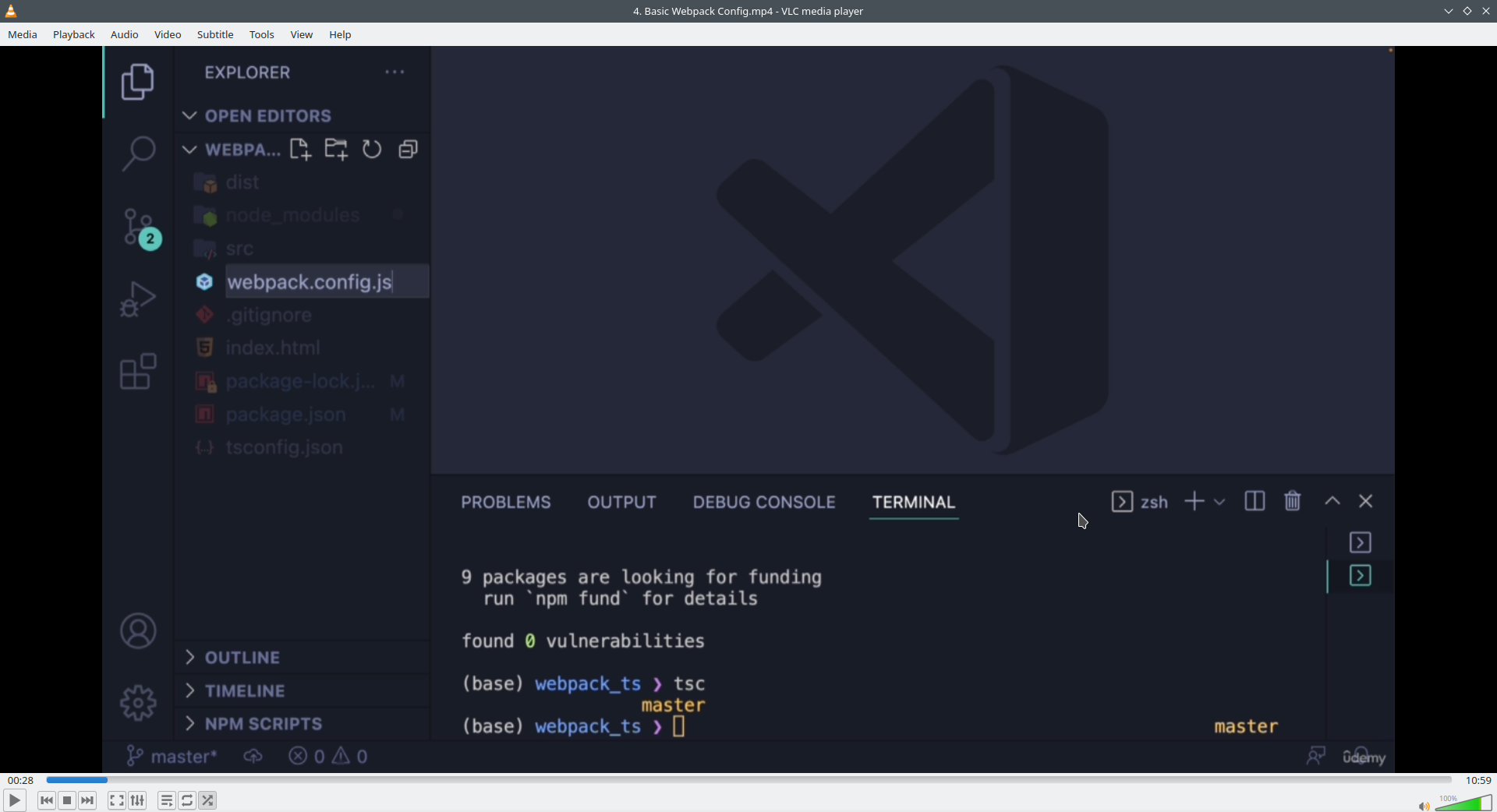This screenshot has width=1497, height=812.
Task: Switch to the Output tab
Action: [x=622, y=503]
